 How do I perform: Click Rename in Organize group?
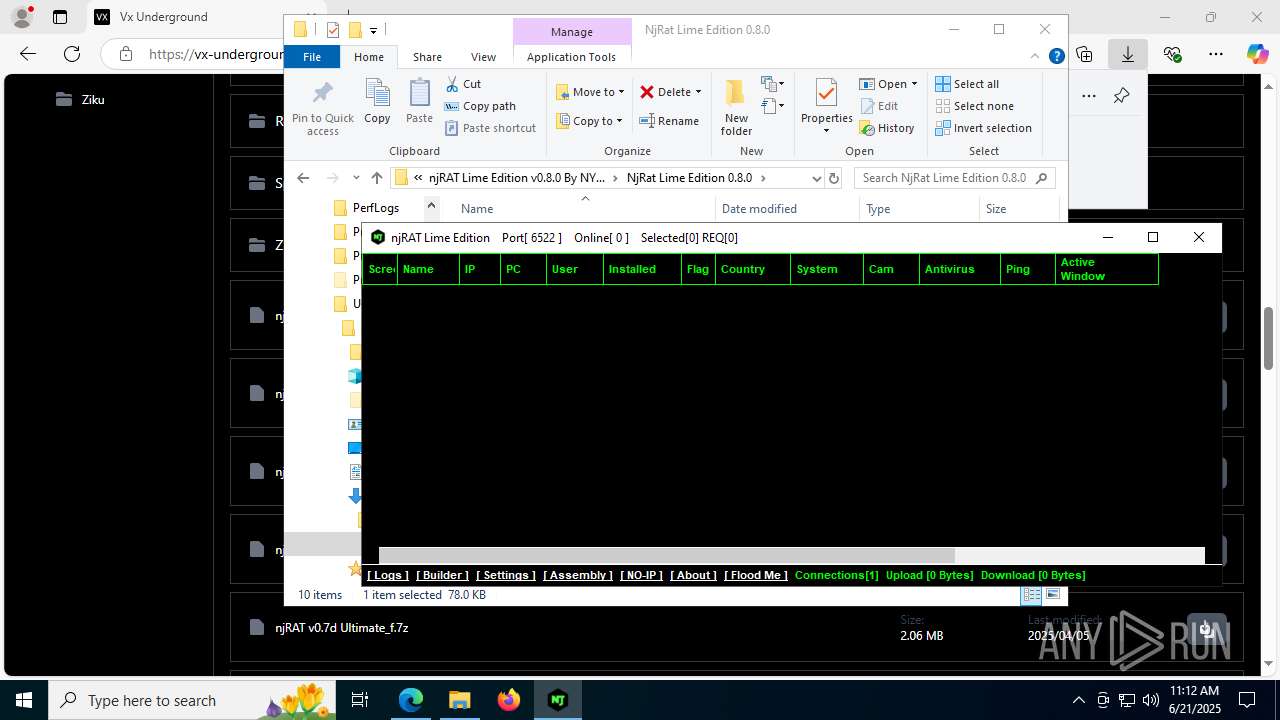point(669,121)
